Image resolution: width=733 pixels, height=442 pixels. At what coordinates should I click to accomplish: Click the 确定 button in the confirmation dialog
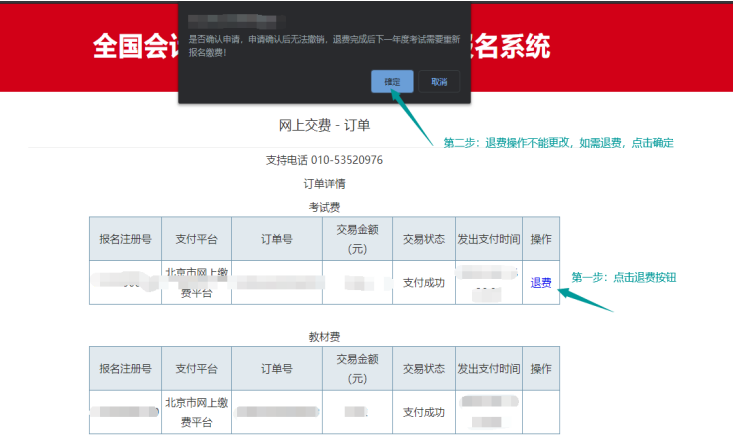tap(392, 81)
